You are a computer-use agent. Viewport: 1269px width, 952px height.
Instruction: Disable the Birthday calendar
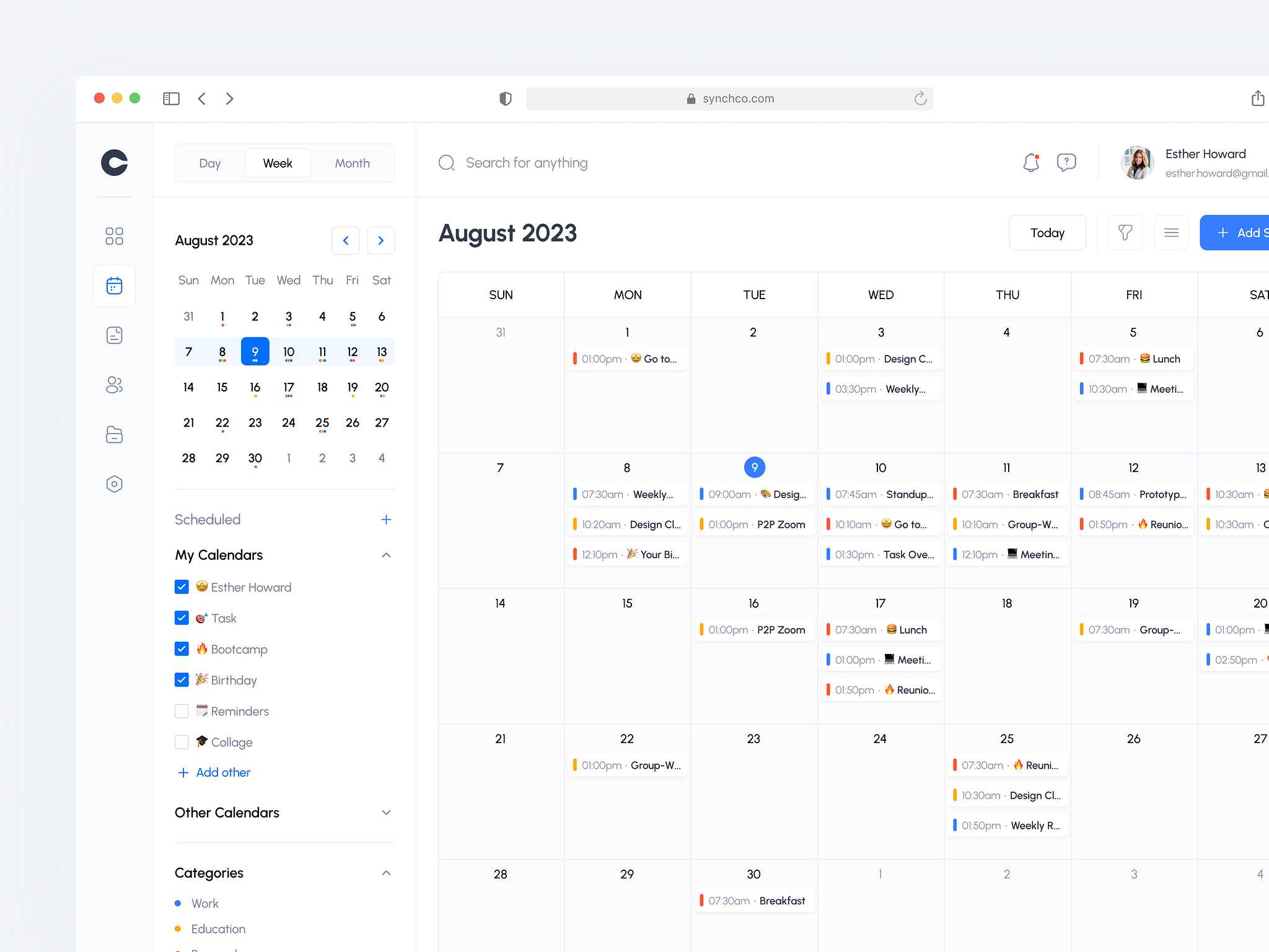coord(182,679)
